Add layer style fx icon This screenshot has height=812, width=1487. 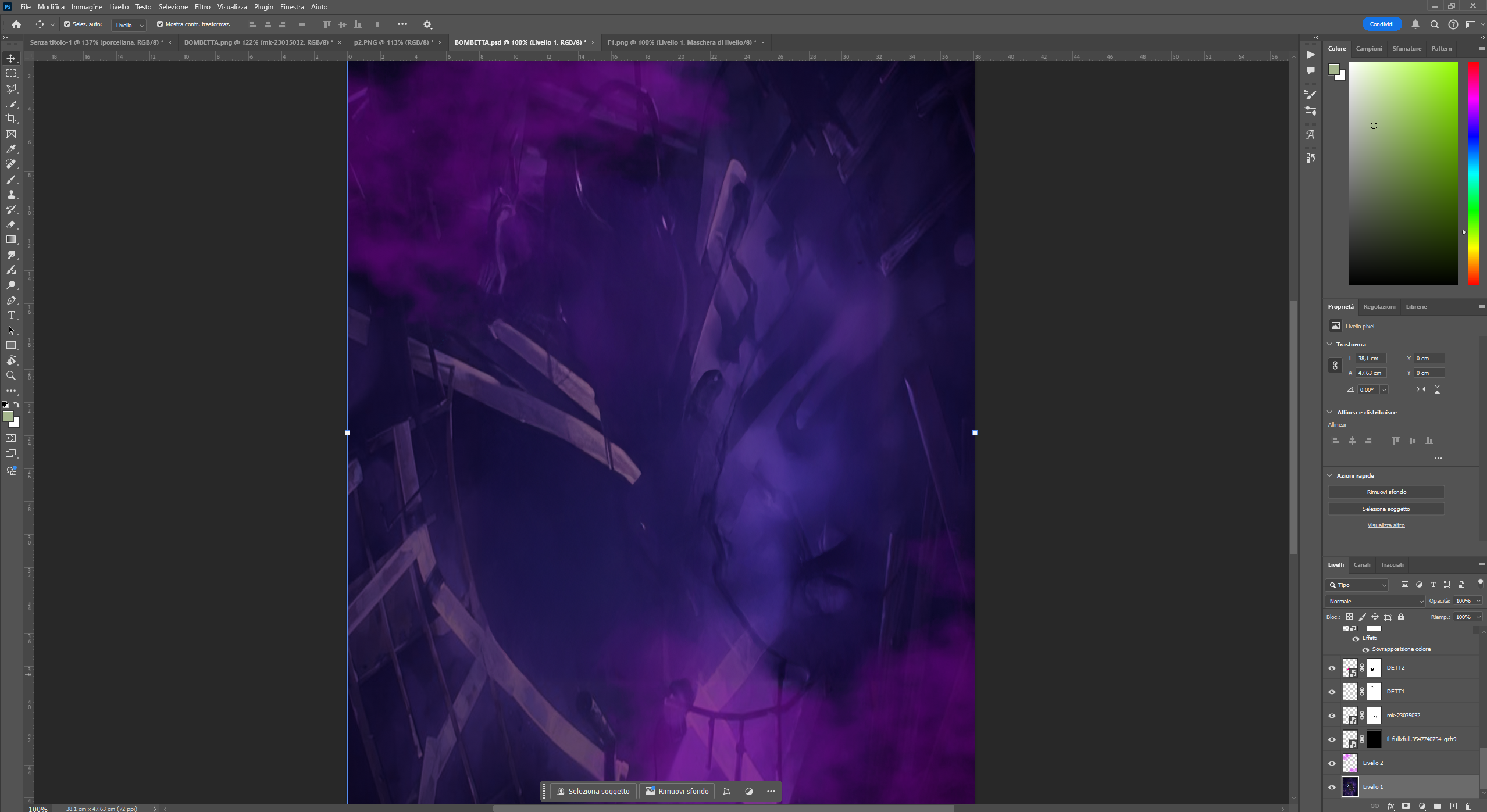(x=1390, y=806)
